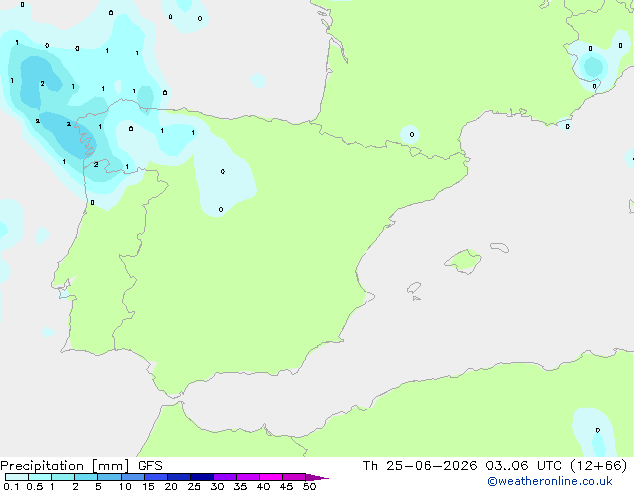Image resolution: width=634 pixels, height=490 pixels.
Task: Click the 'Precipitation [mm] GFS' title text
Action: [x=81, y=466]
